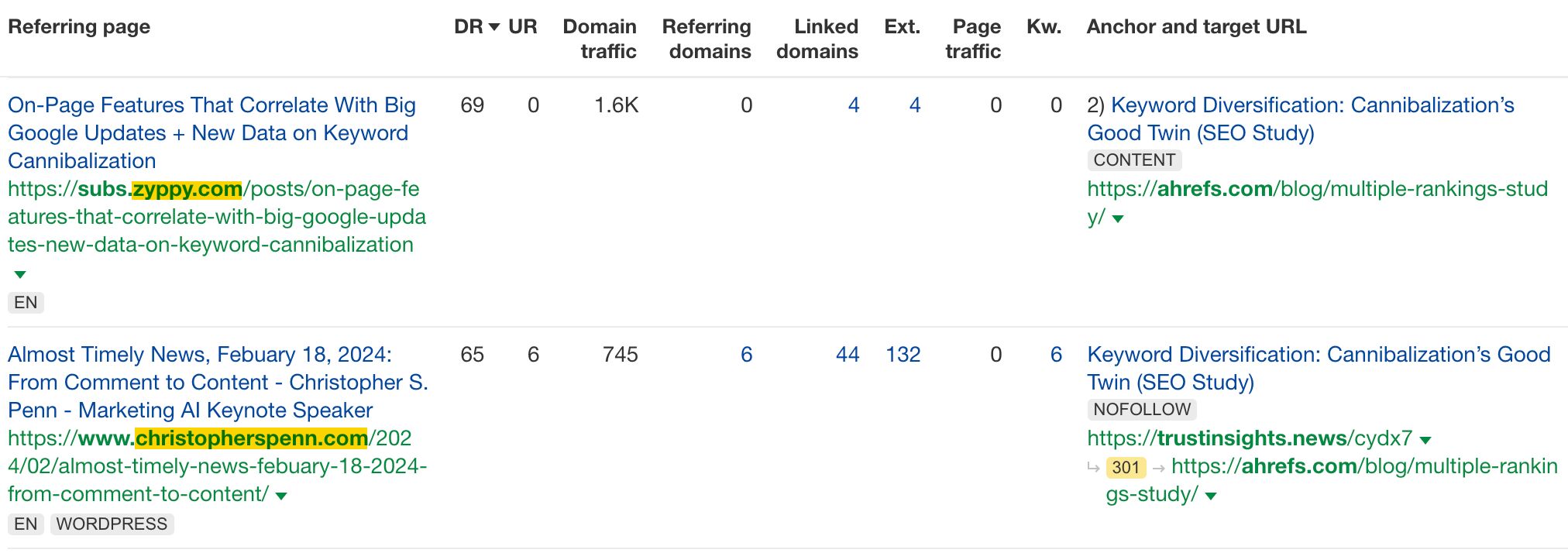Click the NOFOLLOW label badge

(x=1141, y=409)
